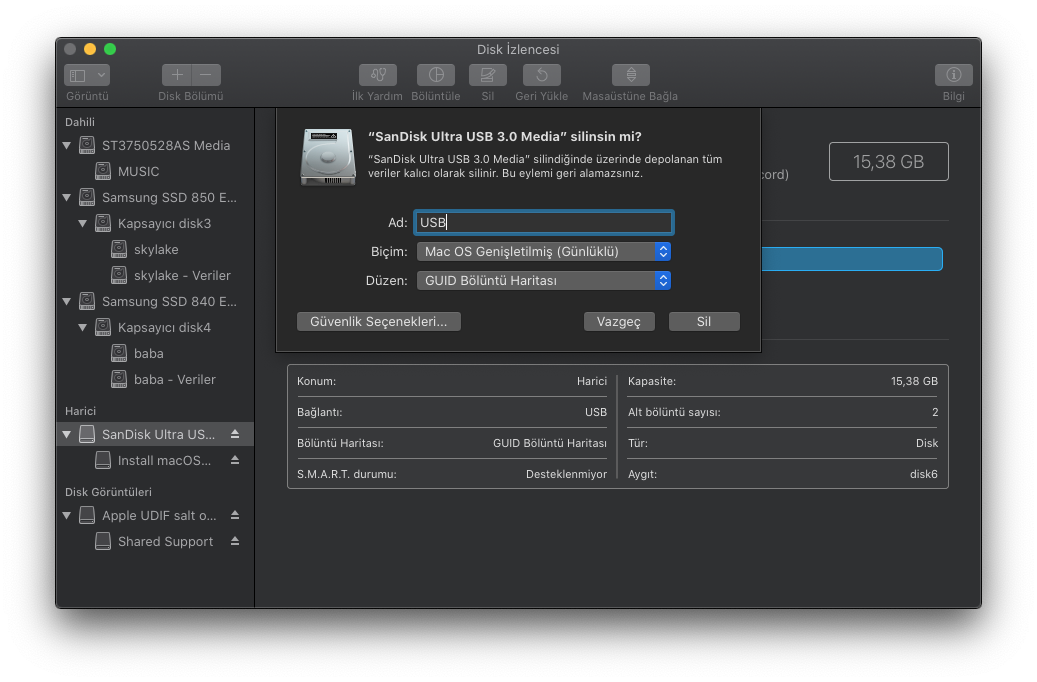The width and height of the screenshot is (1037, 682).
Task: Open the Görüntü view dropdown in toolbar
Action: 87,75
